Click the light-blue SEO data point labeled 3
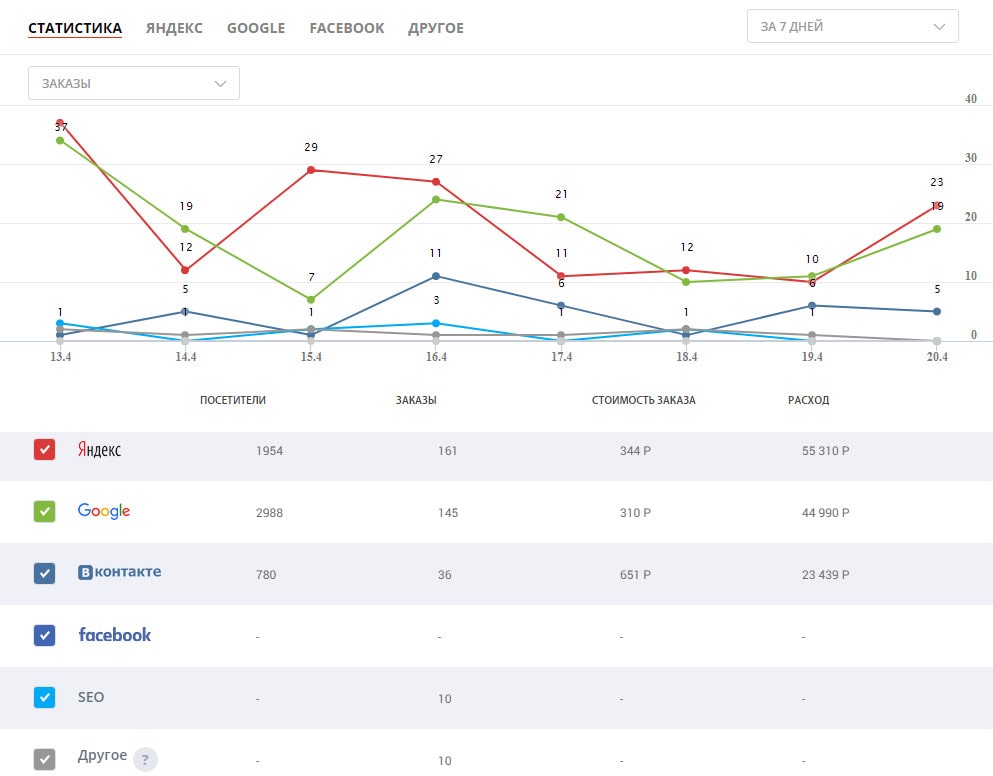The image size is (993, 776). (436, 324)
